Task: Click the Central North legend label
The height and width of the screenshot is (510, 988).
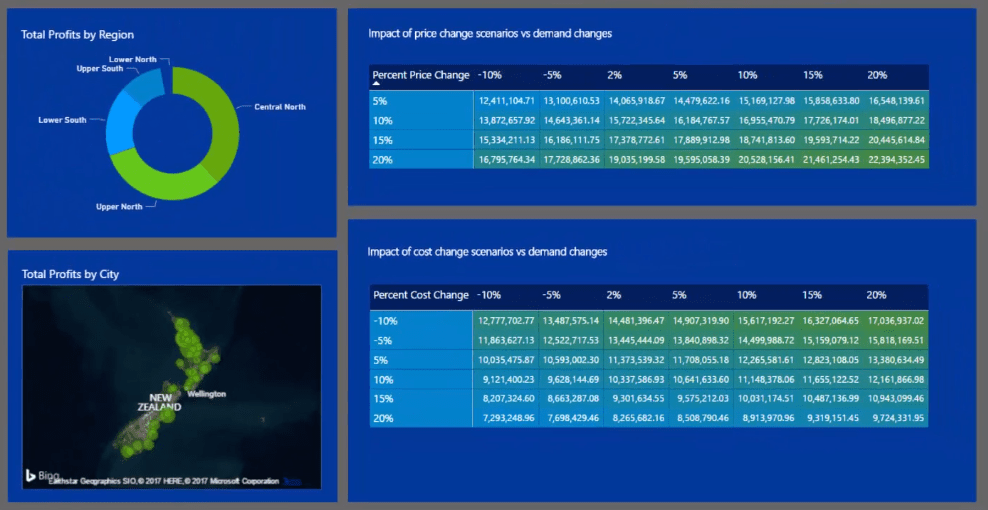Action: click(x=280, y=107)
